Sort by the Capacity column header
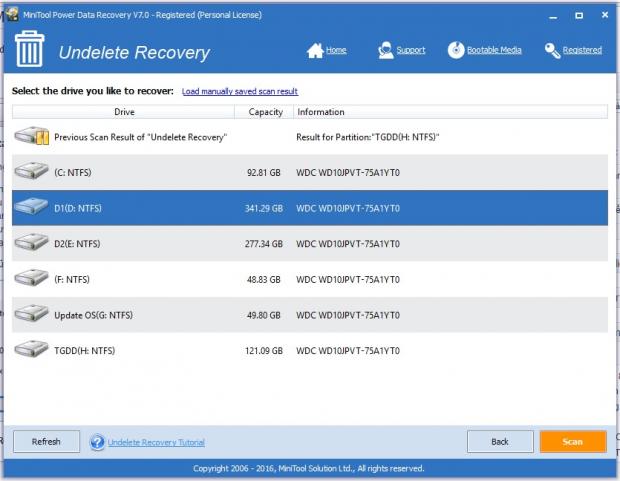 click(x=265, y=112)
